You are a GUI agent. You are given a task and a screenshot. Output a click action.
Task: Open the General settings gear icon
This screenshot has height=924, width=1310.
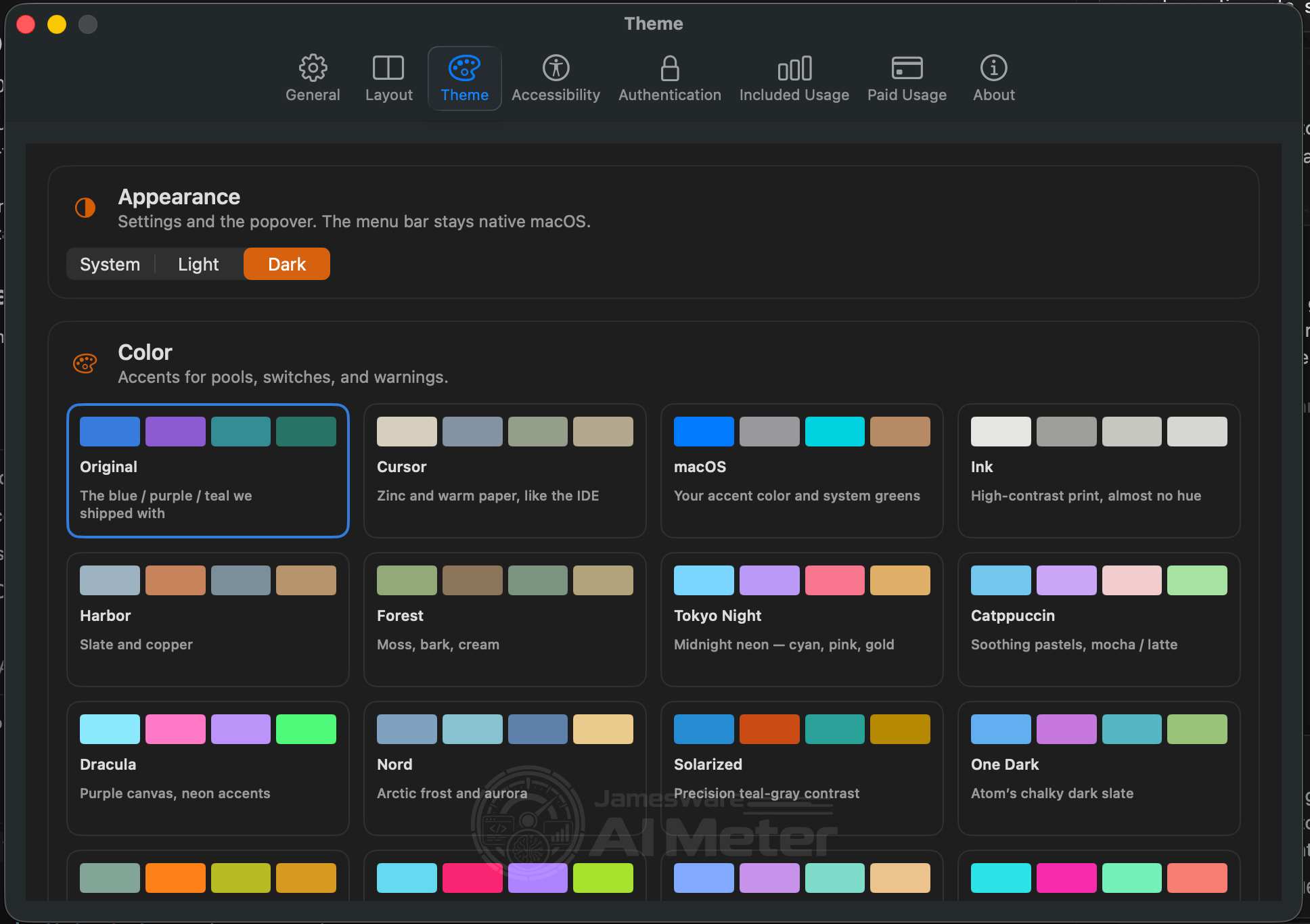point(313,68)
